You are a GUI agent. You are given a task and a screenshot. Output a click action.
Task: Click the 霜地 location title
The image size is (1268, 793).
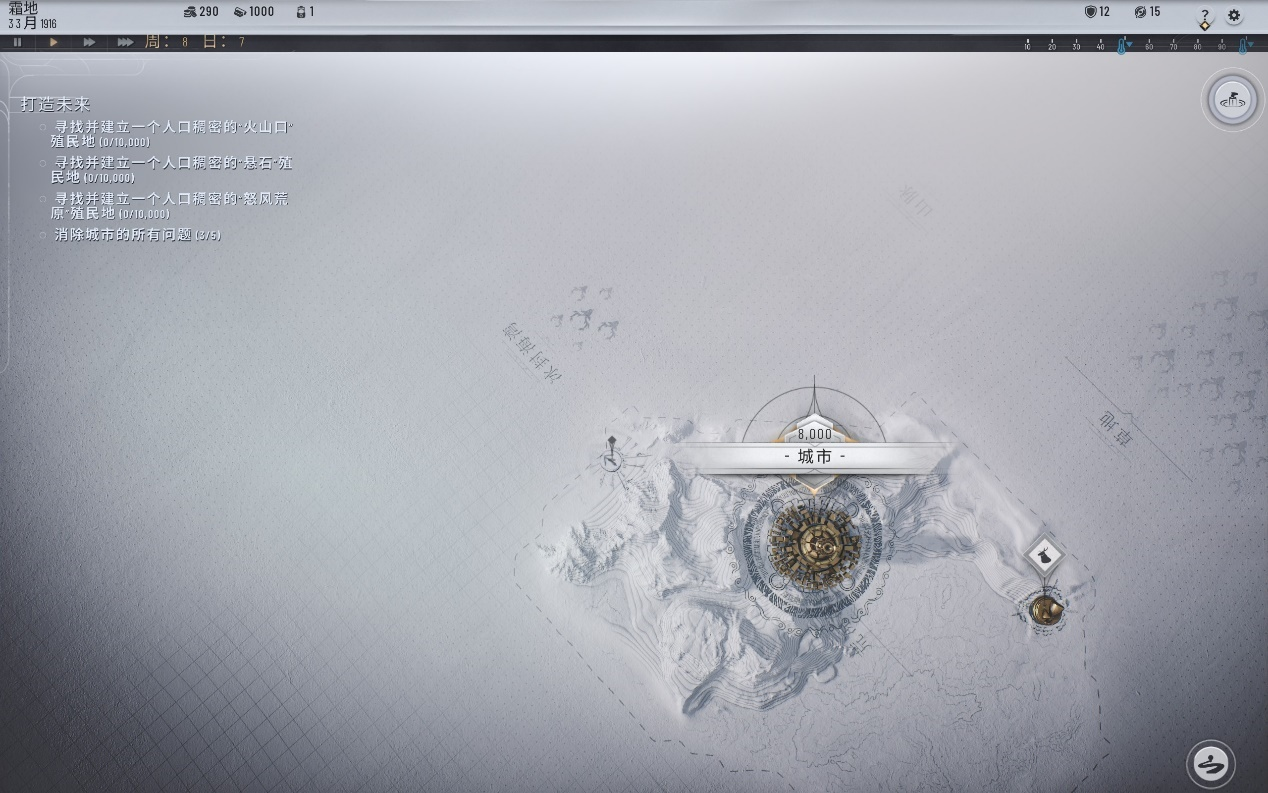click(24, 8)
